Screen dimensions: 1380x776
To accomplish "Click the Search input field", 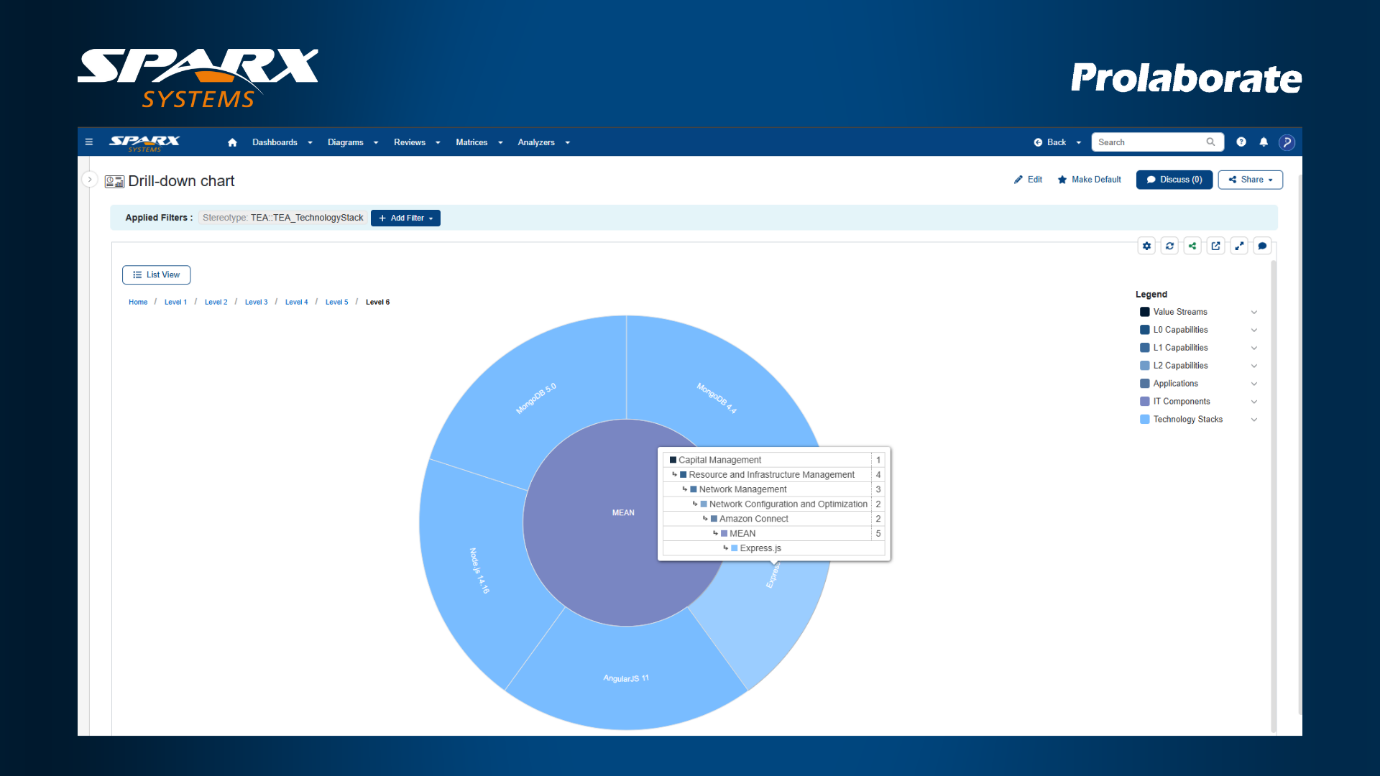I will pyautogui.click(x=1150, y=142).
